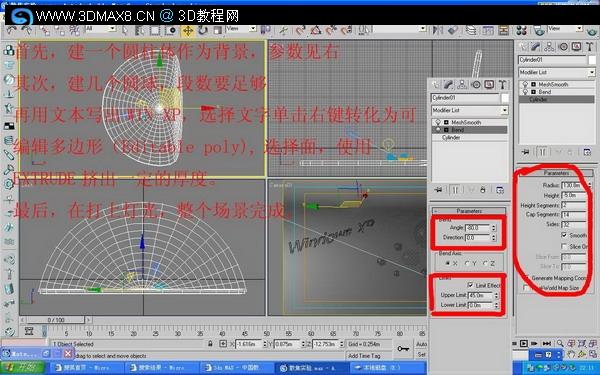
Task: Select the Y Bend Axis radio button
Action: coord(467,263)
